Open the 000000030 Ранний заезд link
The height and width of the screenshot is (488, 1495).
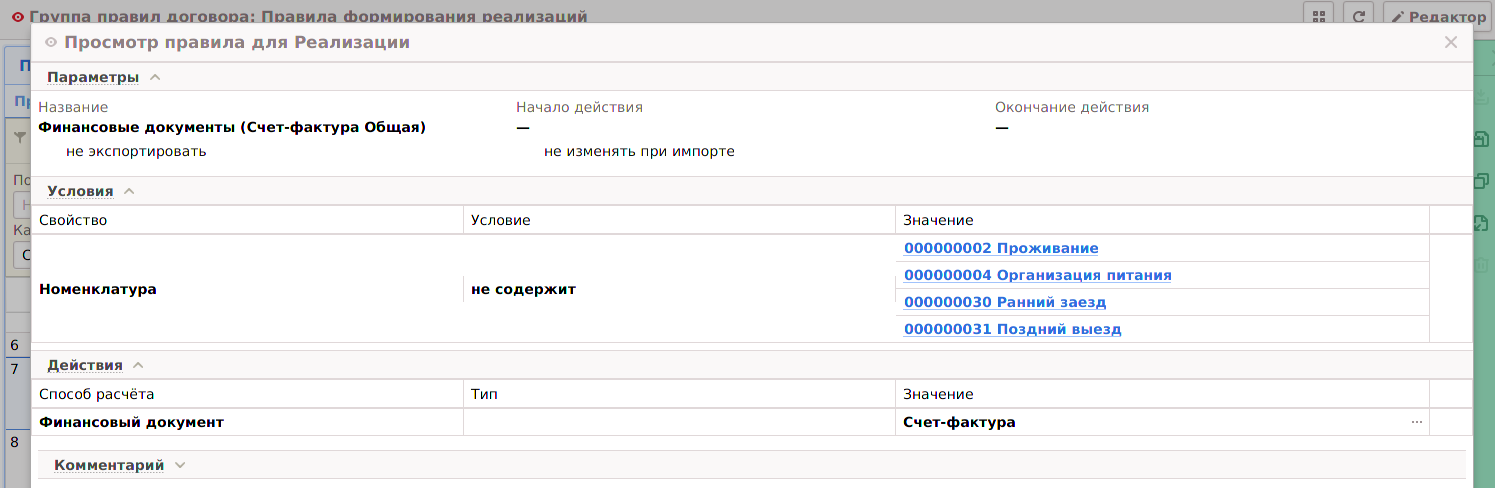[x=1004, y=302]
